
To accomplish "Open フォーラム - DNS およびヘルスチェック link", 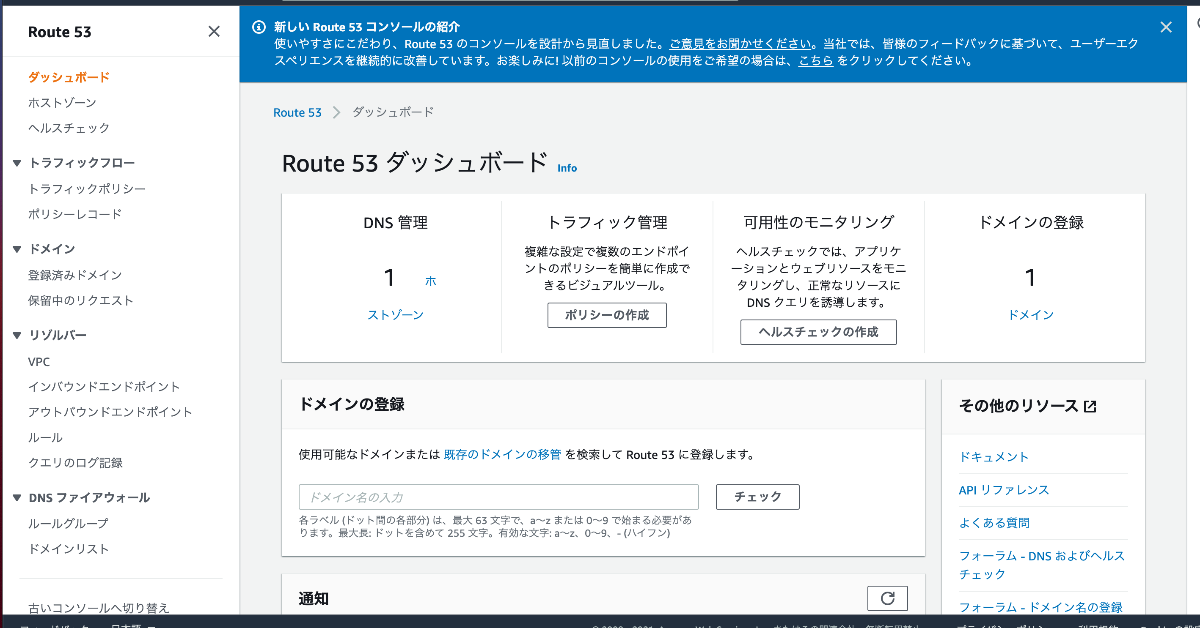I will (1042, 565).
